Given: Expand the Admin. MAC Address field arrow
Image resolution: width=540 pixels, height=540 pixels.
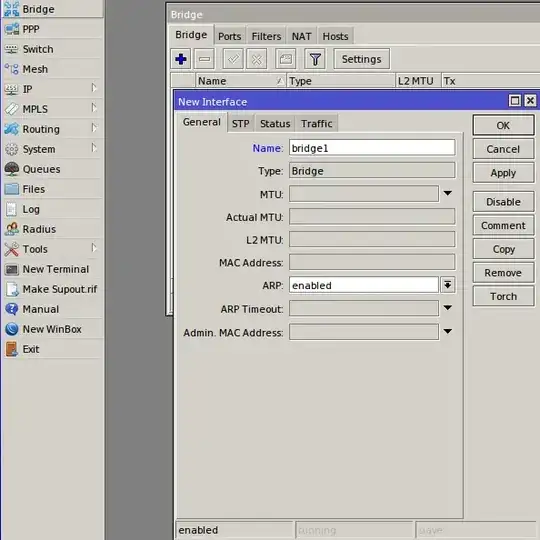Looking at the screenshot, I should tap(447, 331).
